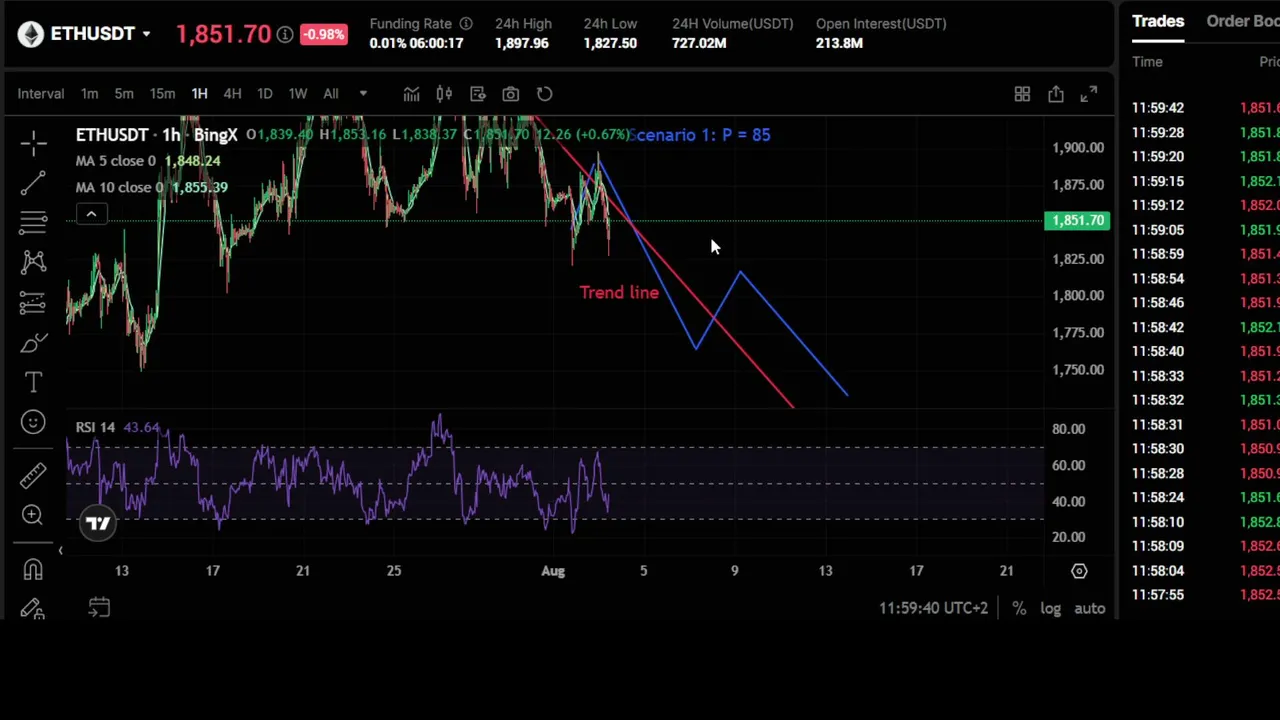This screenshot has width=1280, height=720.
Task: Select the 15m interval
Action: (x=162, y=94)
